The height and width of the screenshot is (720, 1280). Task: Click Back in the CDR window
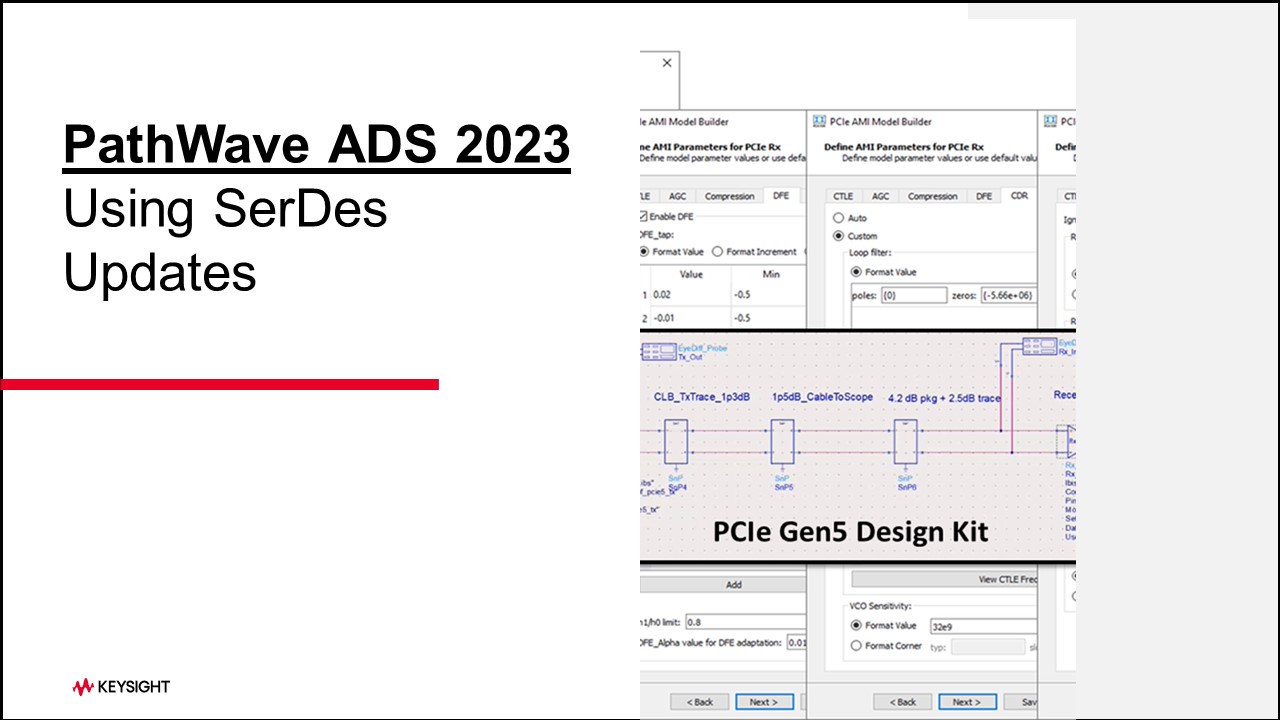[903, 702]
